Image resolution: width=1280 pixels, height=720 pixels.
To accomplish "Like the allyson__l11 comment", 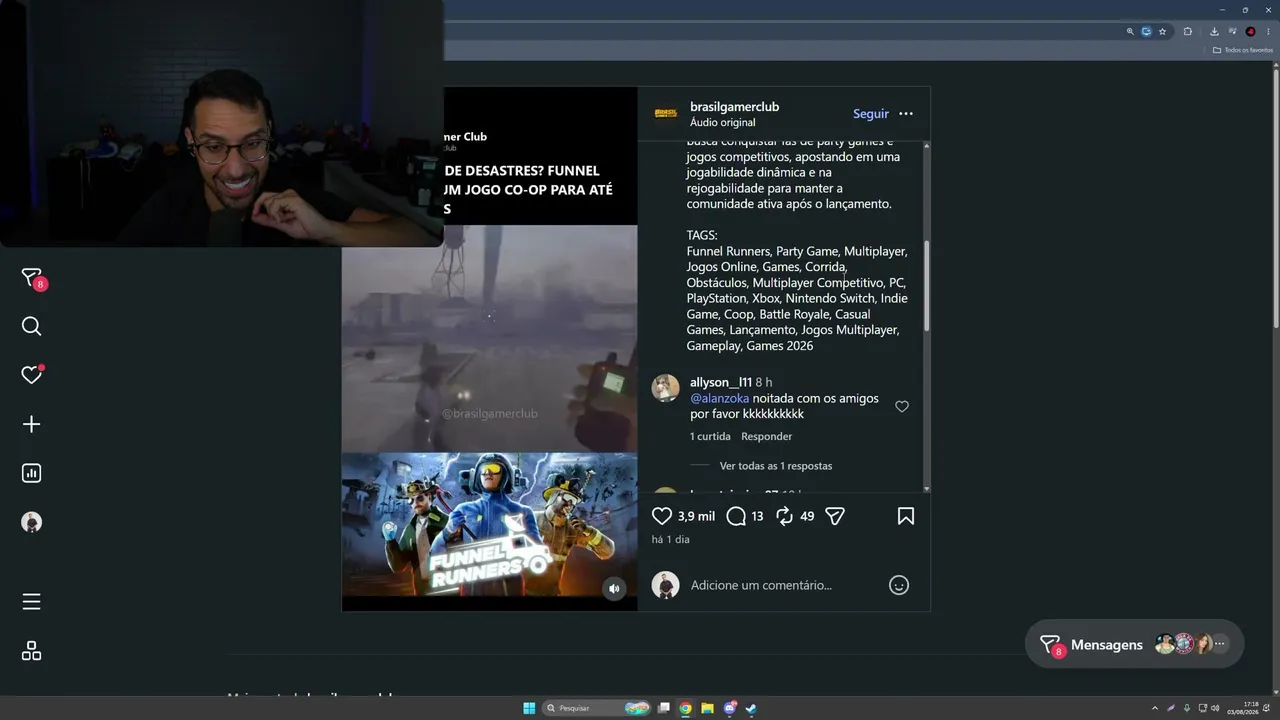I will pos(902,407).
